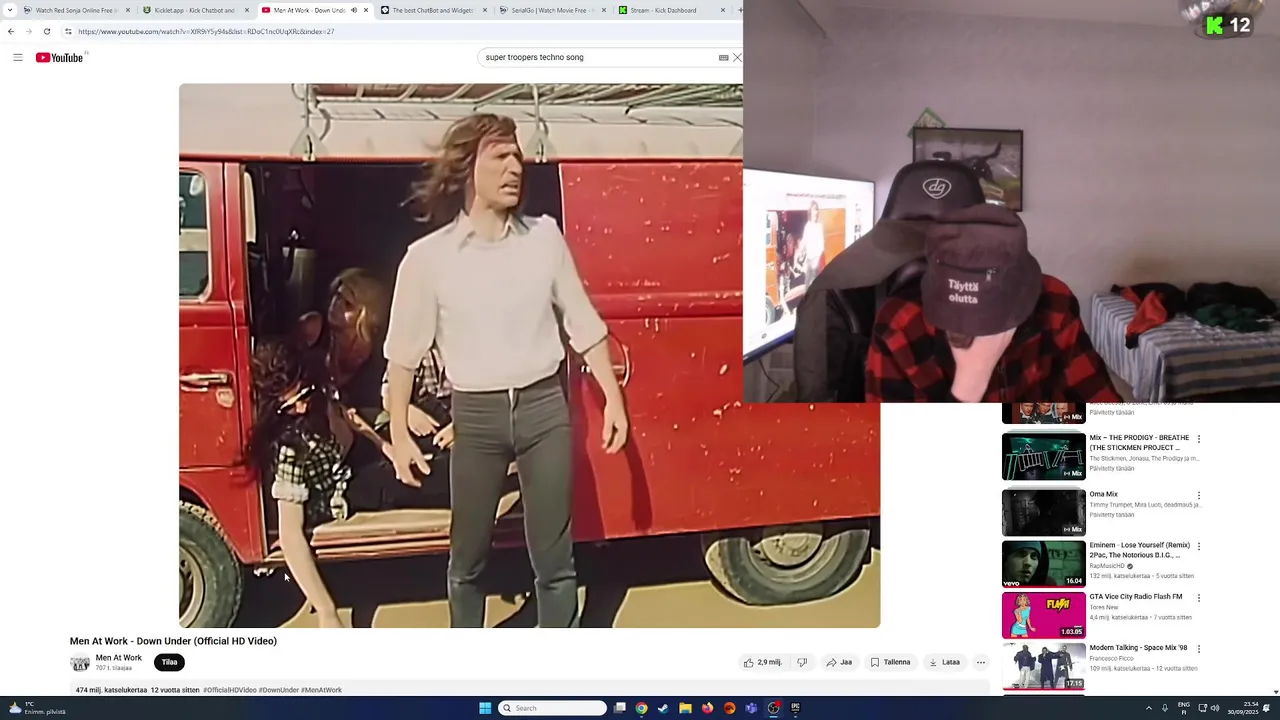Open the on-screen keyboard icon in search

[x=723, y=57]
